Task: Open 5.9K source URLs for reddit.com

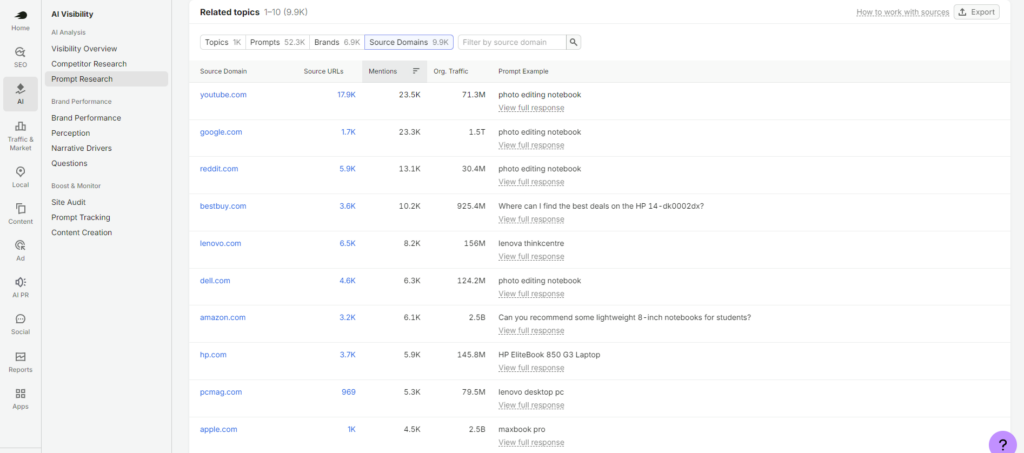Action: coord(347,168)
